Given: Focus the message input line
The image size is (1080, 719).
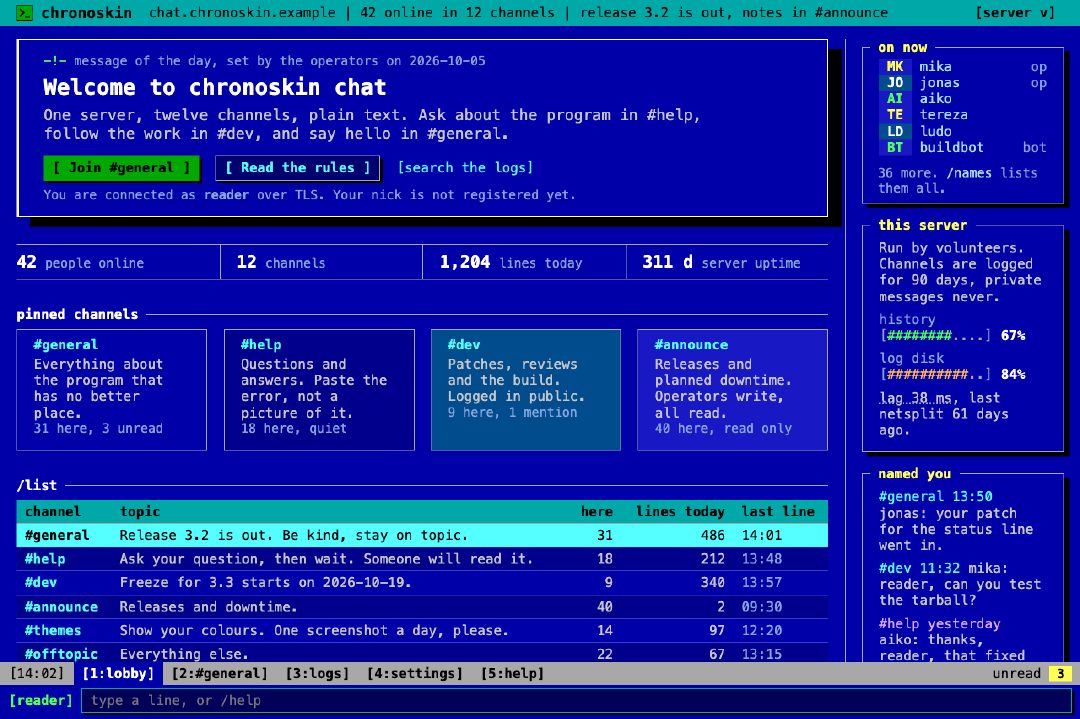Looking at the screenshot, I should click(576, 700).
